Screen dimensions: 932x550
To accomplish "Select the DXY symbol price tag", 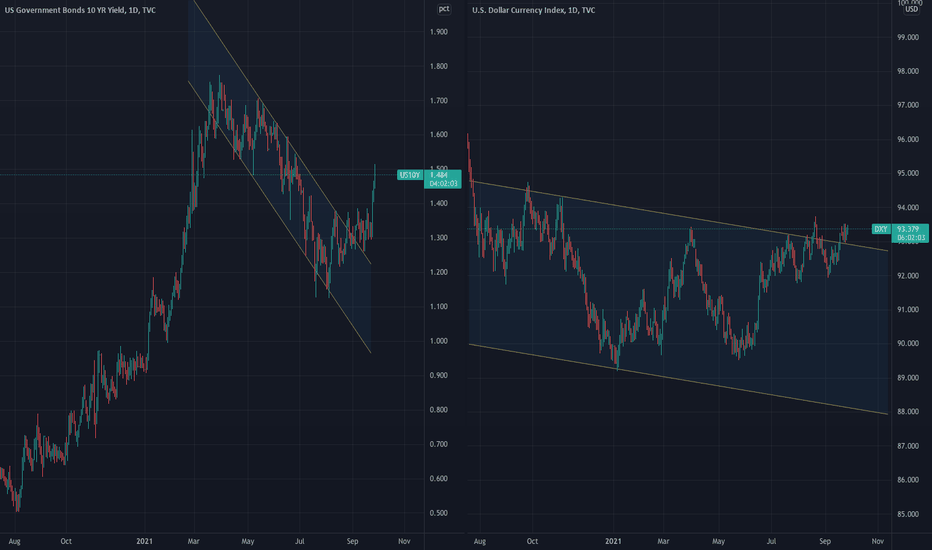I will (x=880, y=229).
